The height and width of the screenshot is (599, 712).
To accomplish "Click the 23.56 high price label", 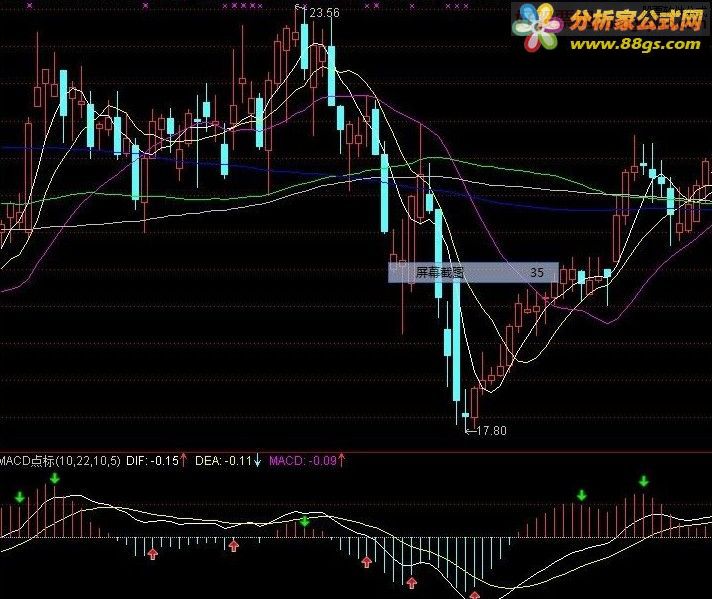I will pyautogui.click(x=324, y=13).
